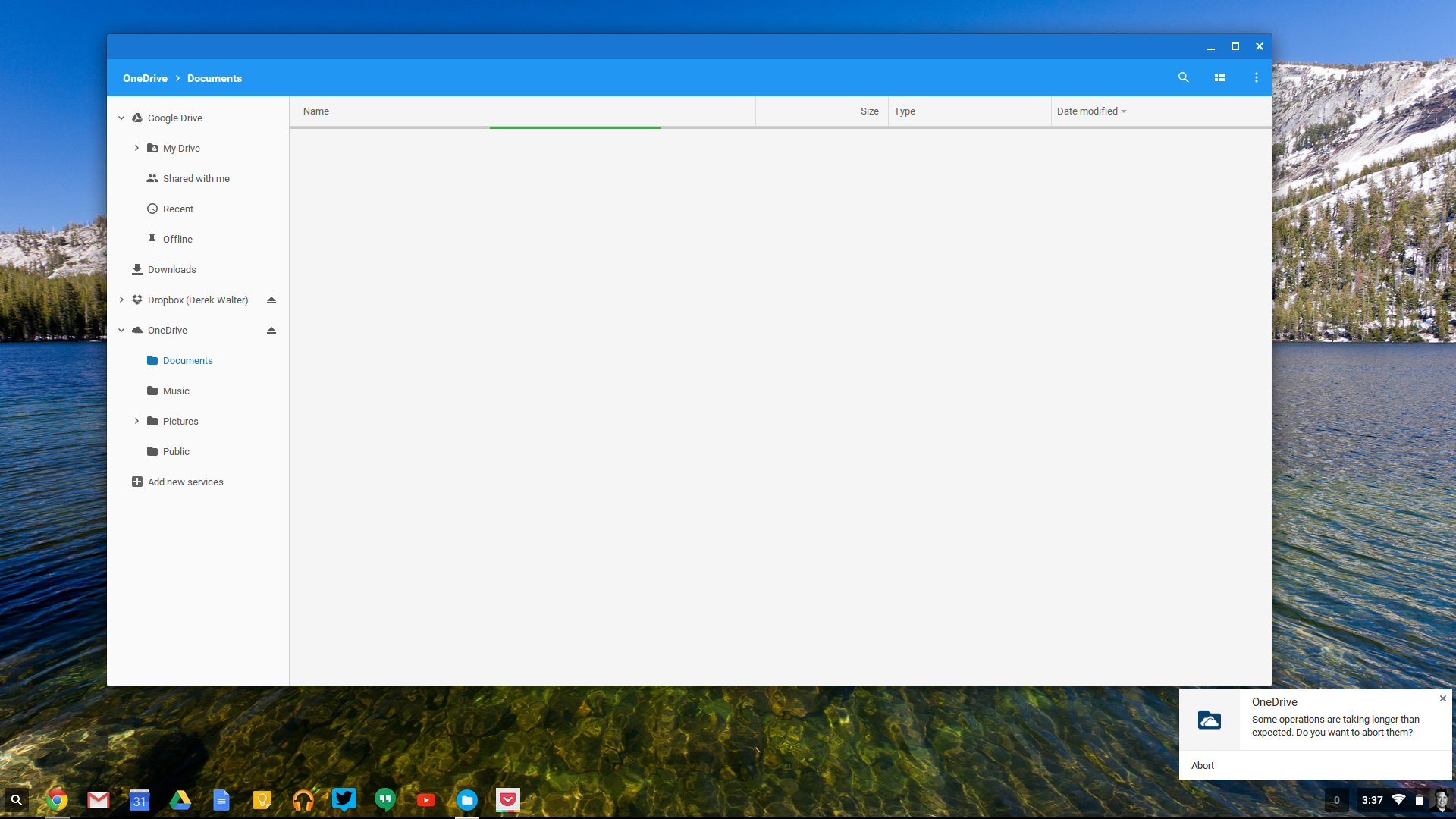
Task: Open the Public folder
Action: (175, 451)
